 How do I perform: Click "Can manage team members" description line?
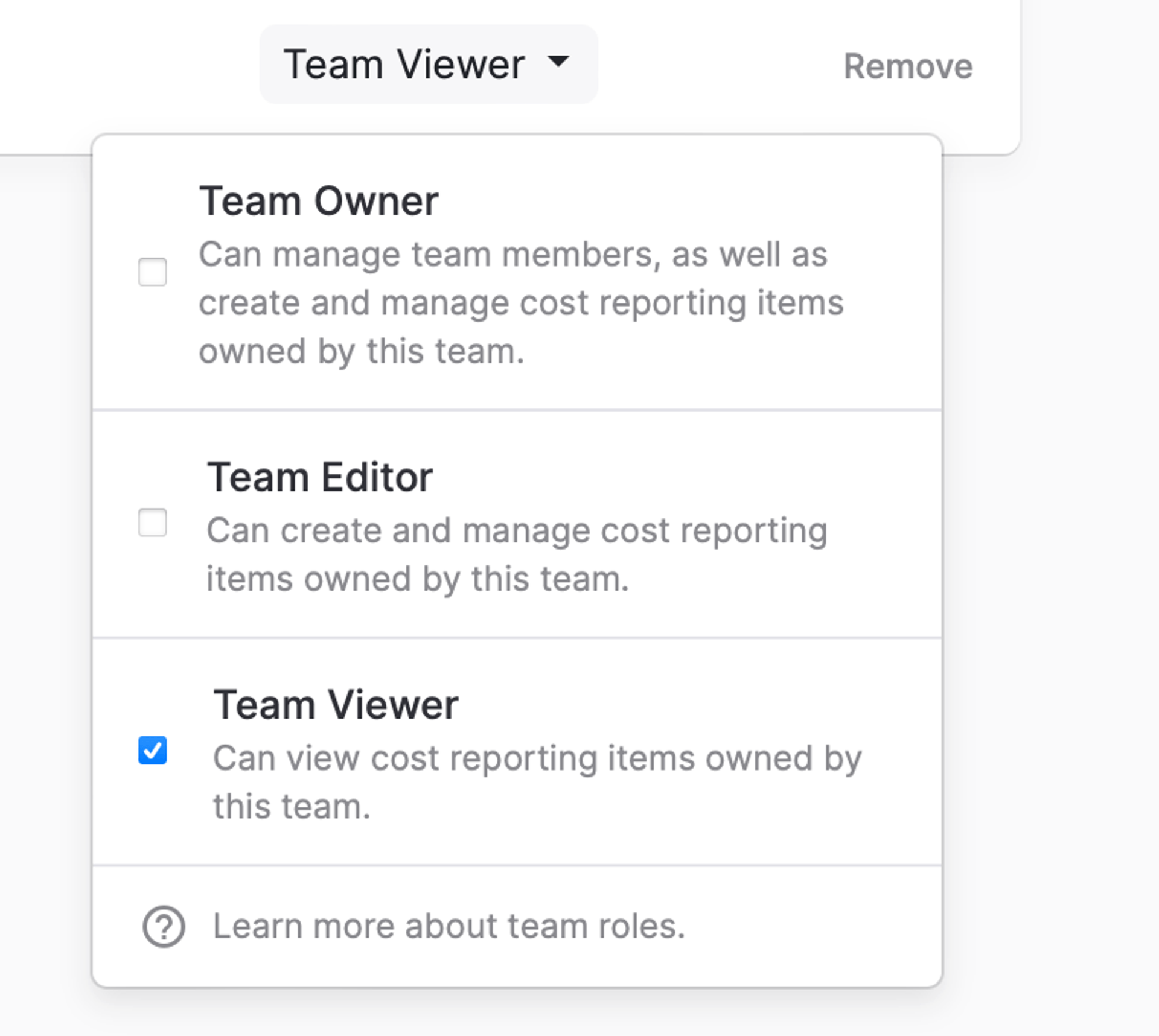coord(513,254)
